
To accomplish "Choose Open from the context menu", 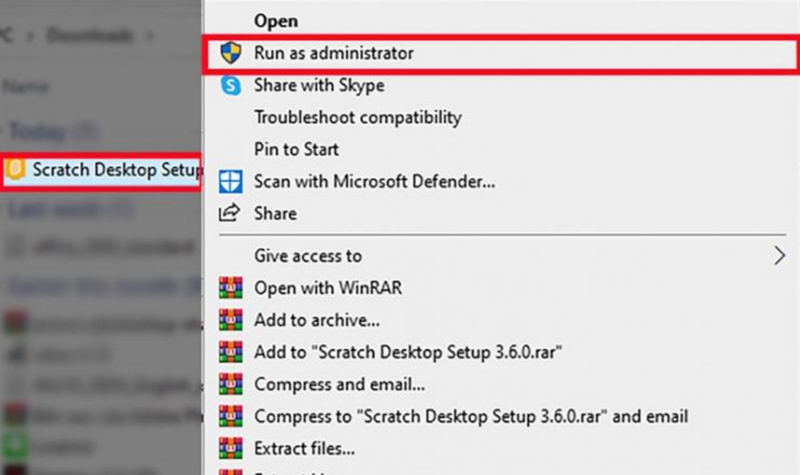I will 276,20.
